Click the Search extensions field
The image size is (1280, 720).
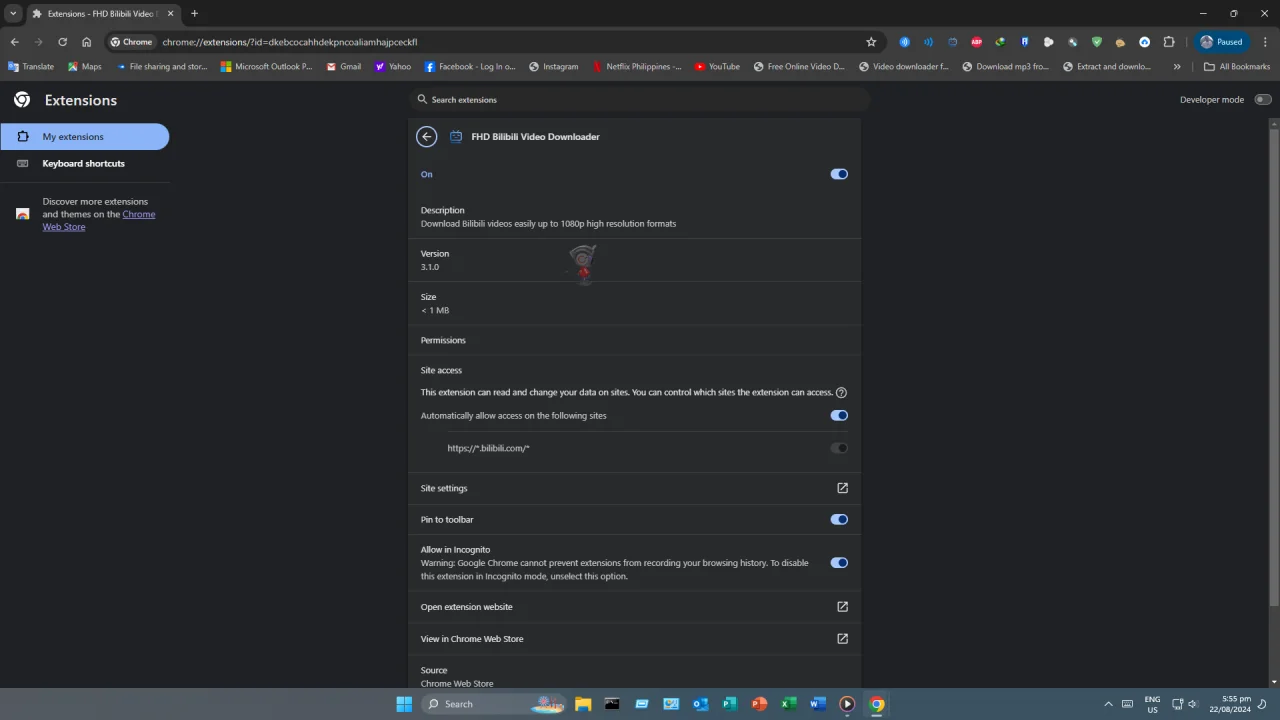coord(640,100)
